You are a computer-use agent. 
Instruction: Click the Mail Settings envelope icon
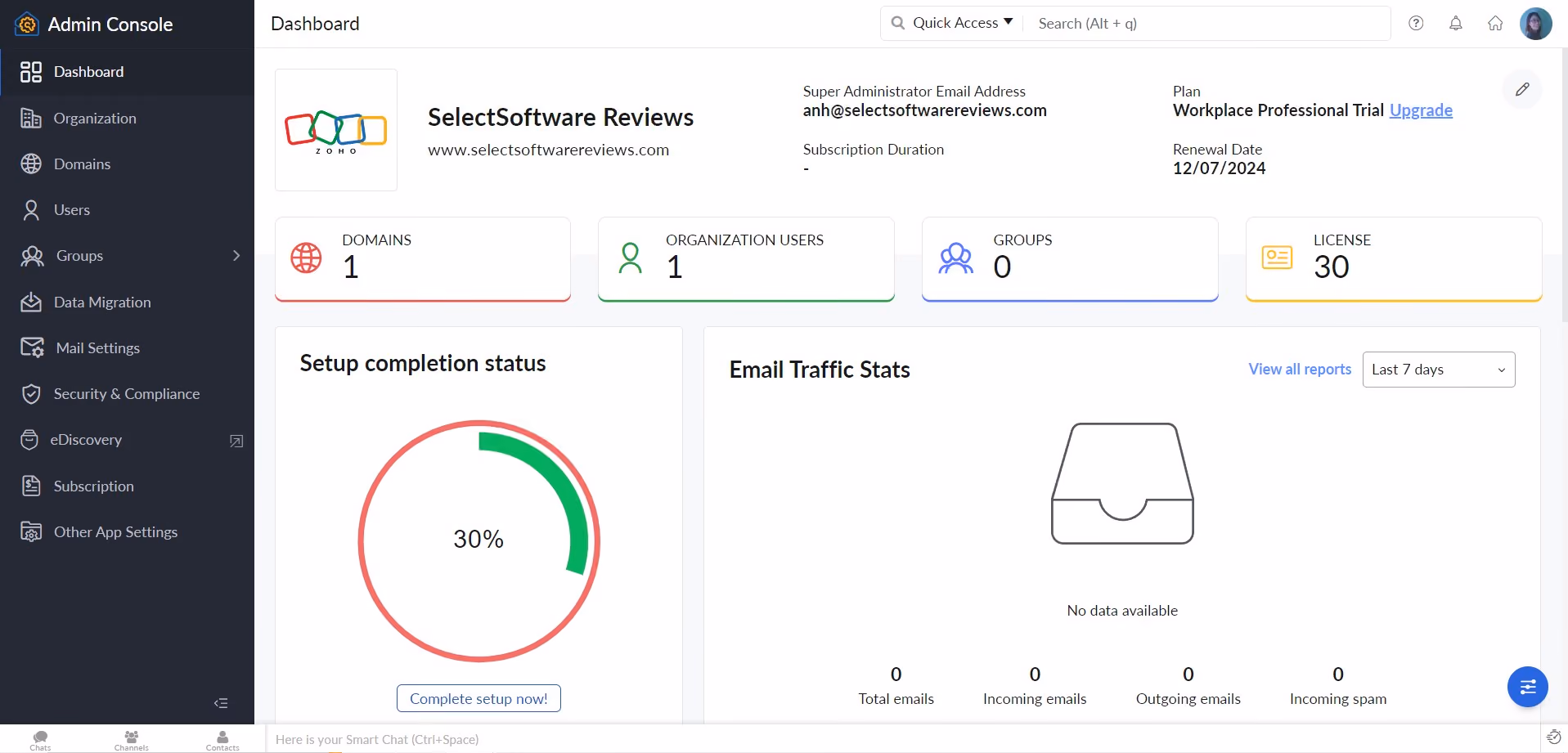tap(32, 348)
